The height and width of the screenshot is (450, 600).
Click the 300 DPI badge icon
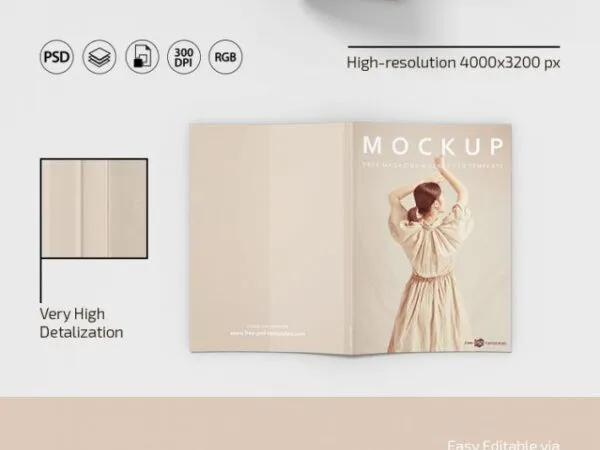pos(184,57)
